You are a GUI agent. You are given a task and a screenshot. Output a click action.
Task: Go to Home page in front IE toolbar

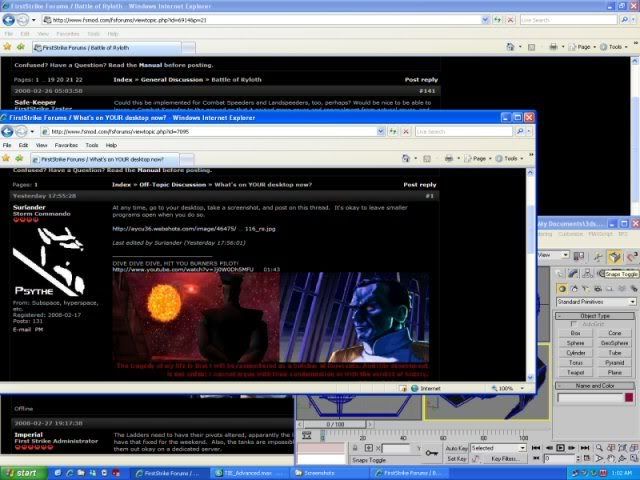(406, 158)
